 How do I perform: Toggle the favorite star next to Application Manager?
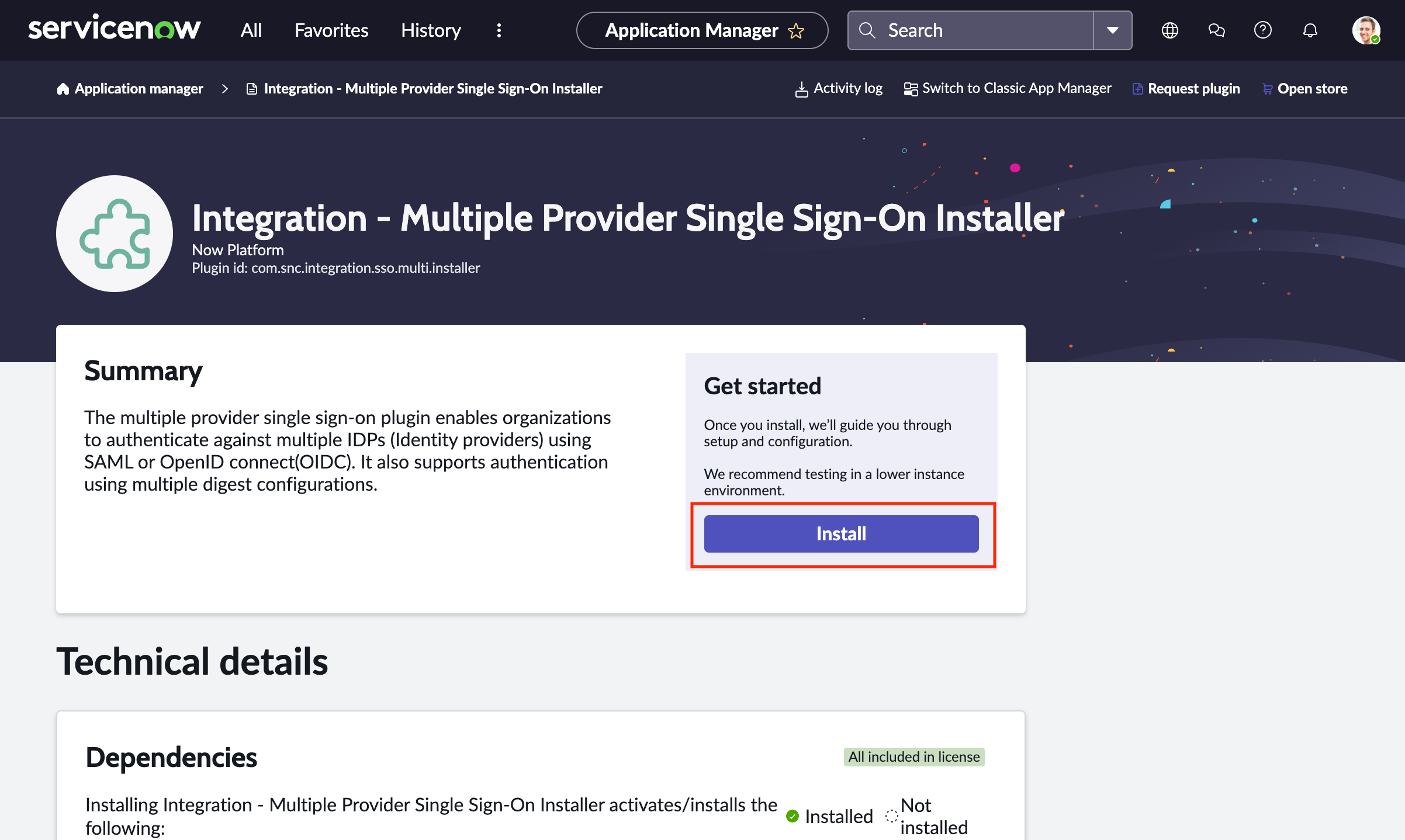click(x=796, y=30)
